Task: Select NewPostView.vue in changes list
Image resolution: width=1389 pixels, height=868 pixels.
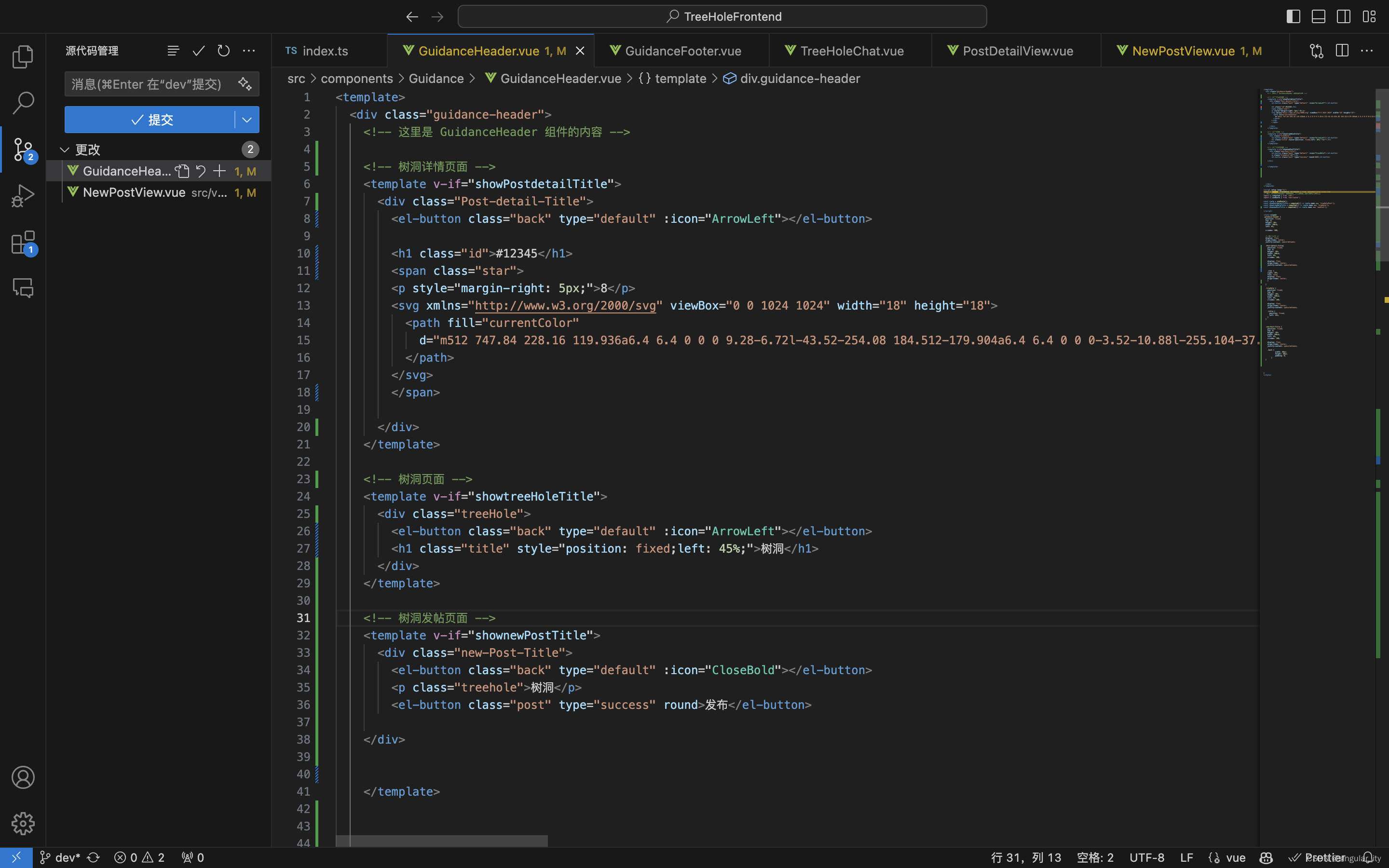Action: pyautogui.click(x=158, y=192)
